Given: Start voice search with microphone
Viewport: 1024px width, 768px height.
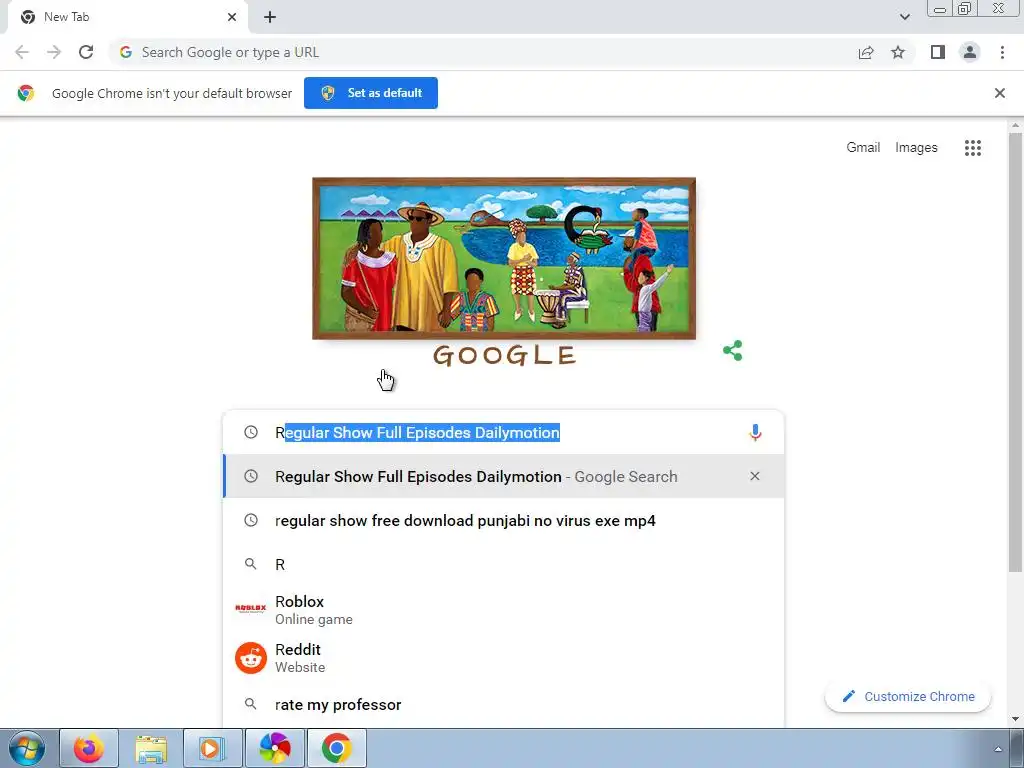Looking at the screenshot, I should point(755,432).
